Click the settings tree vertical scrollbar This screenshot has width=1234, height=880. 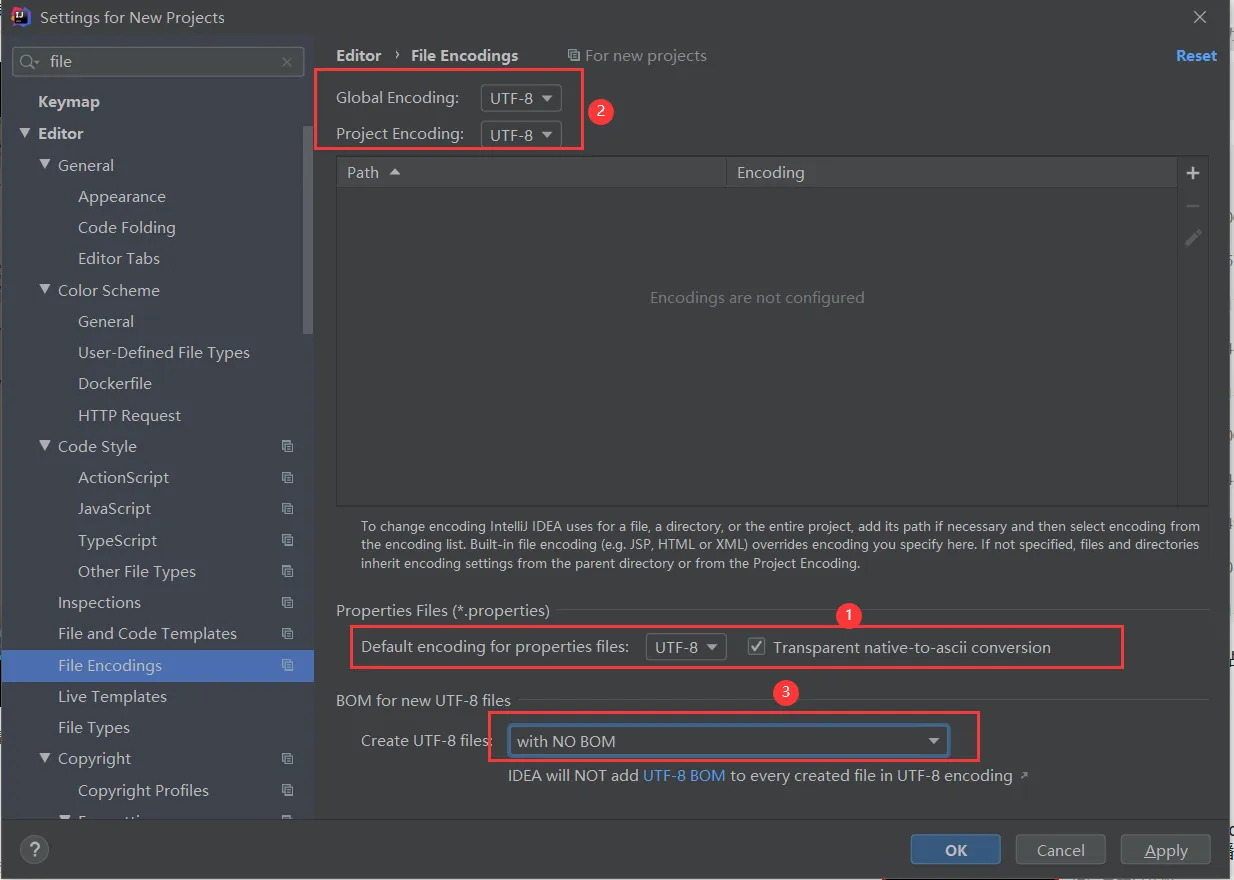point(308,230)
